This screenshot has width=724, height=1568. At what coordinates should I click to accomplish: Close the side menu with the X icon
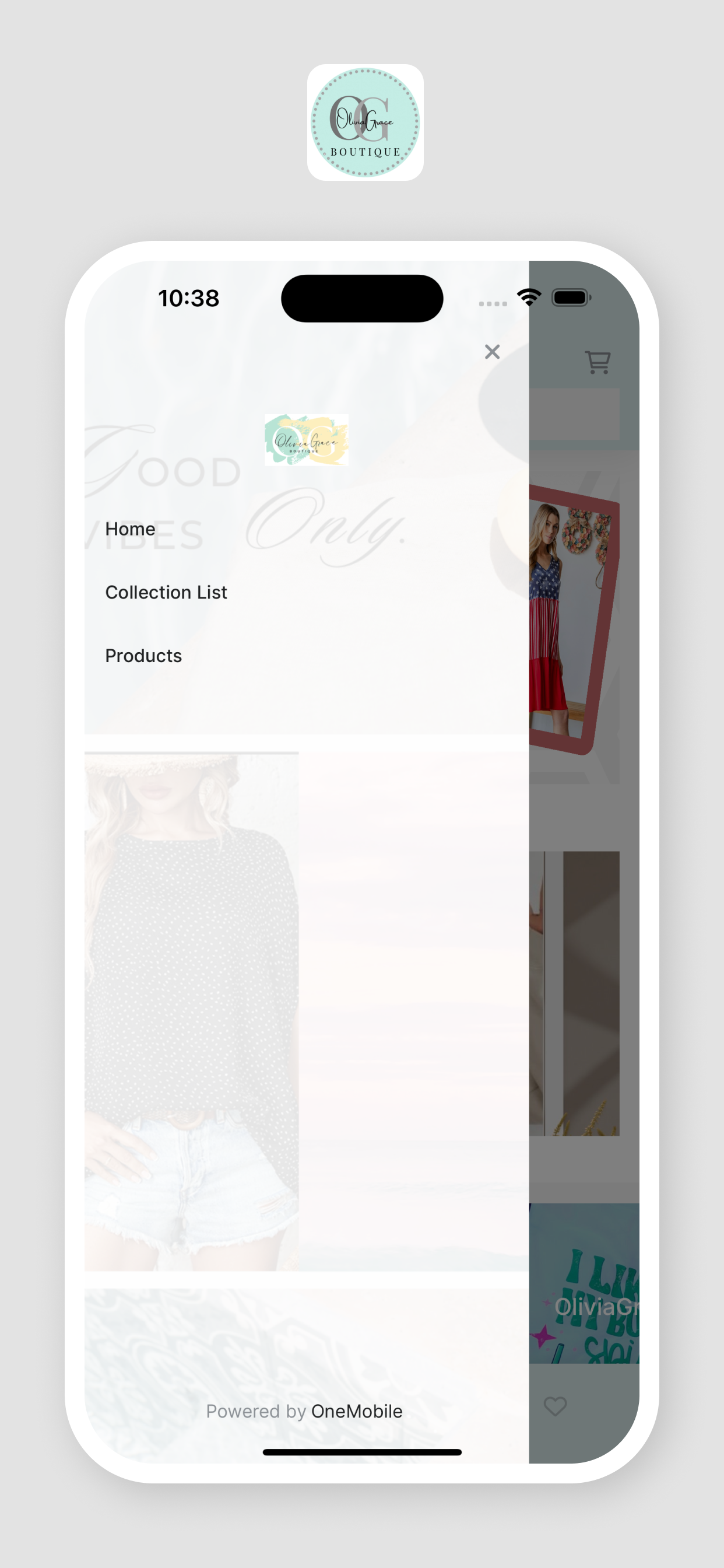tap(492, 352)
